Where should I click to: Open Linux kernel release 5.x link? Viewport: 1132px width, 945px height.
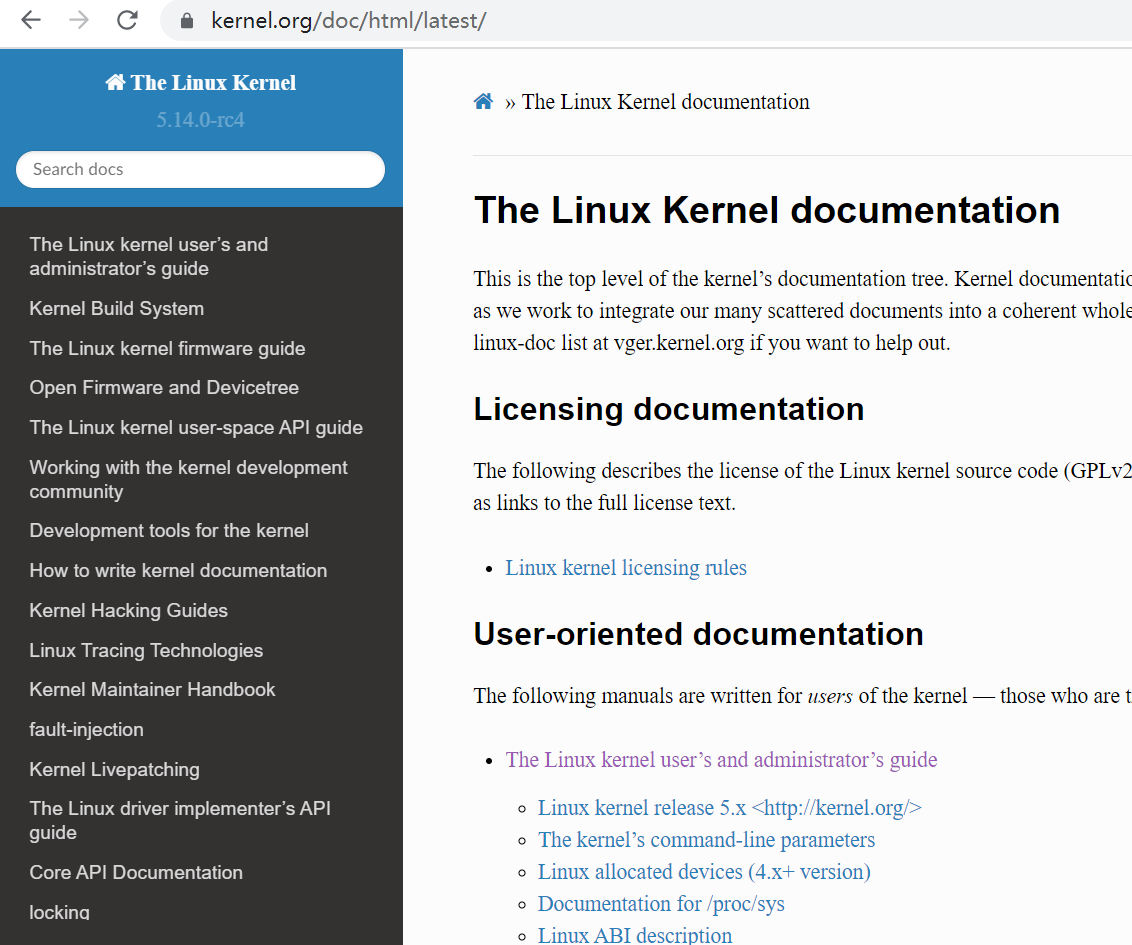point(729,808)
